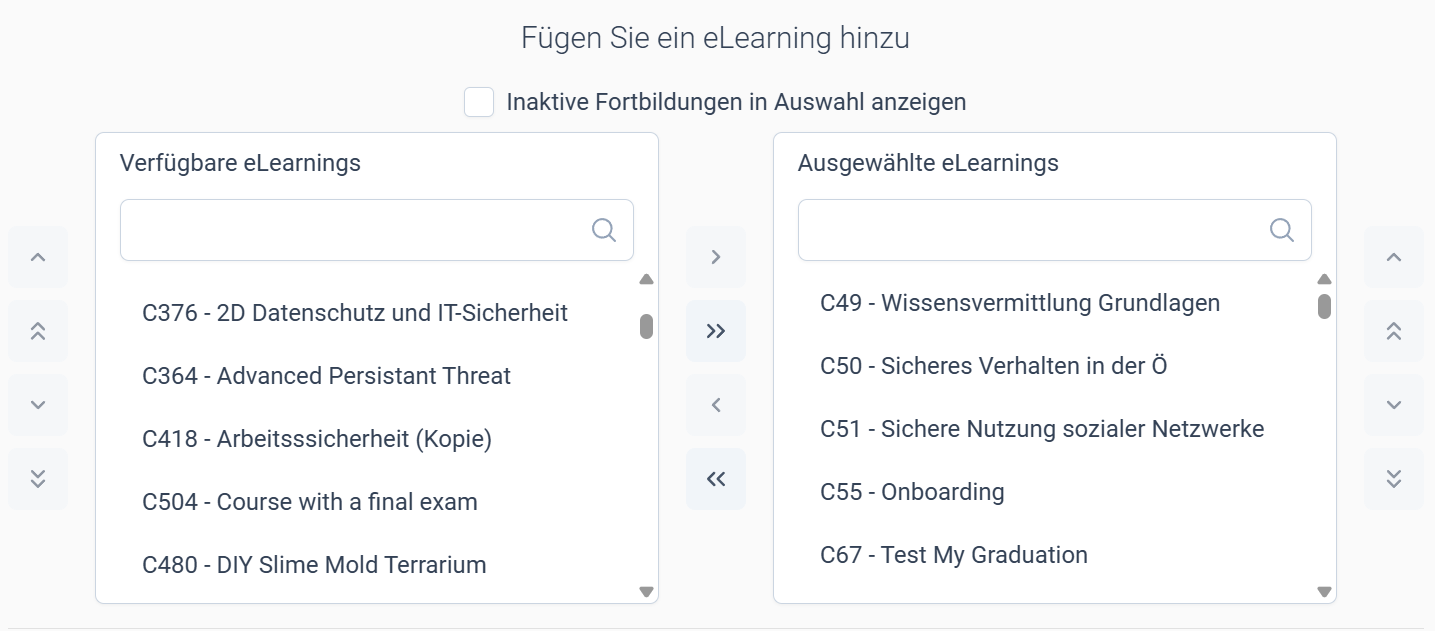The height and width of the screenshot is (631, 1435).
Task: Click search icon in Ausgewählte eLearnings field
Action: click(x=1282, y=230)
